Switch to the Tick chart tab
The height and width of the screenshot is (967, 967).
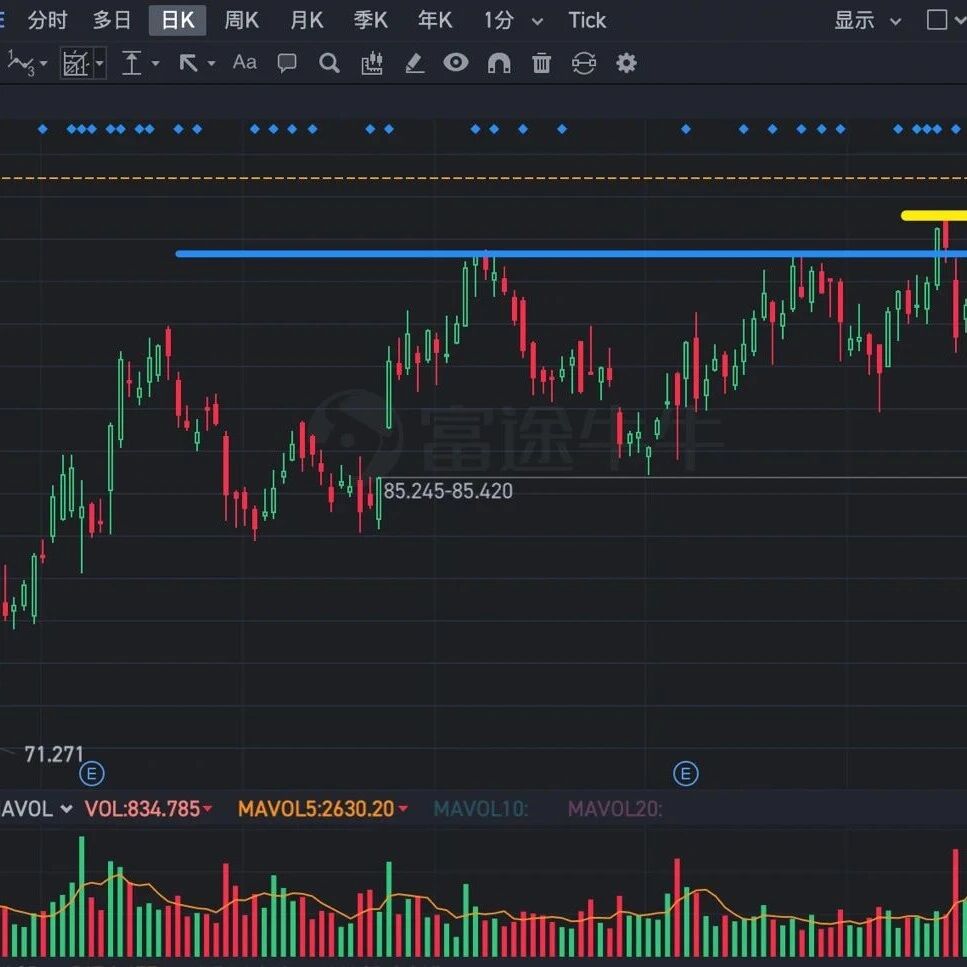click(587, 20)
